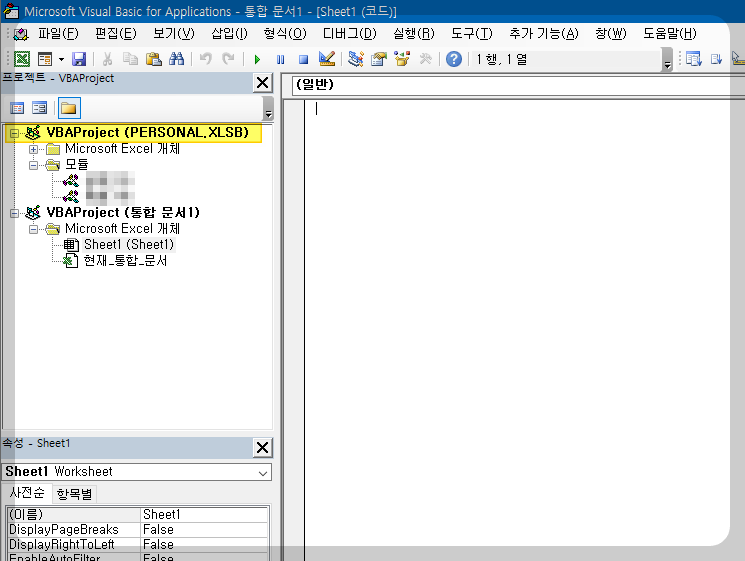Open the (일반) object dropdown
Image resolution: width=745 pixels, height=561 pixels.
point(518,86)
